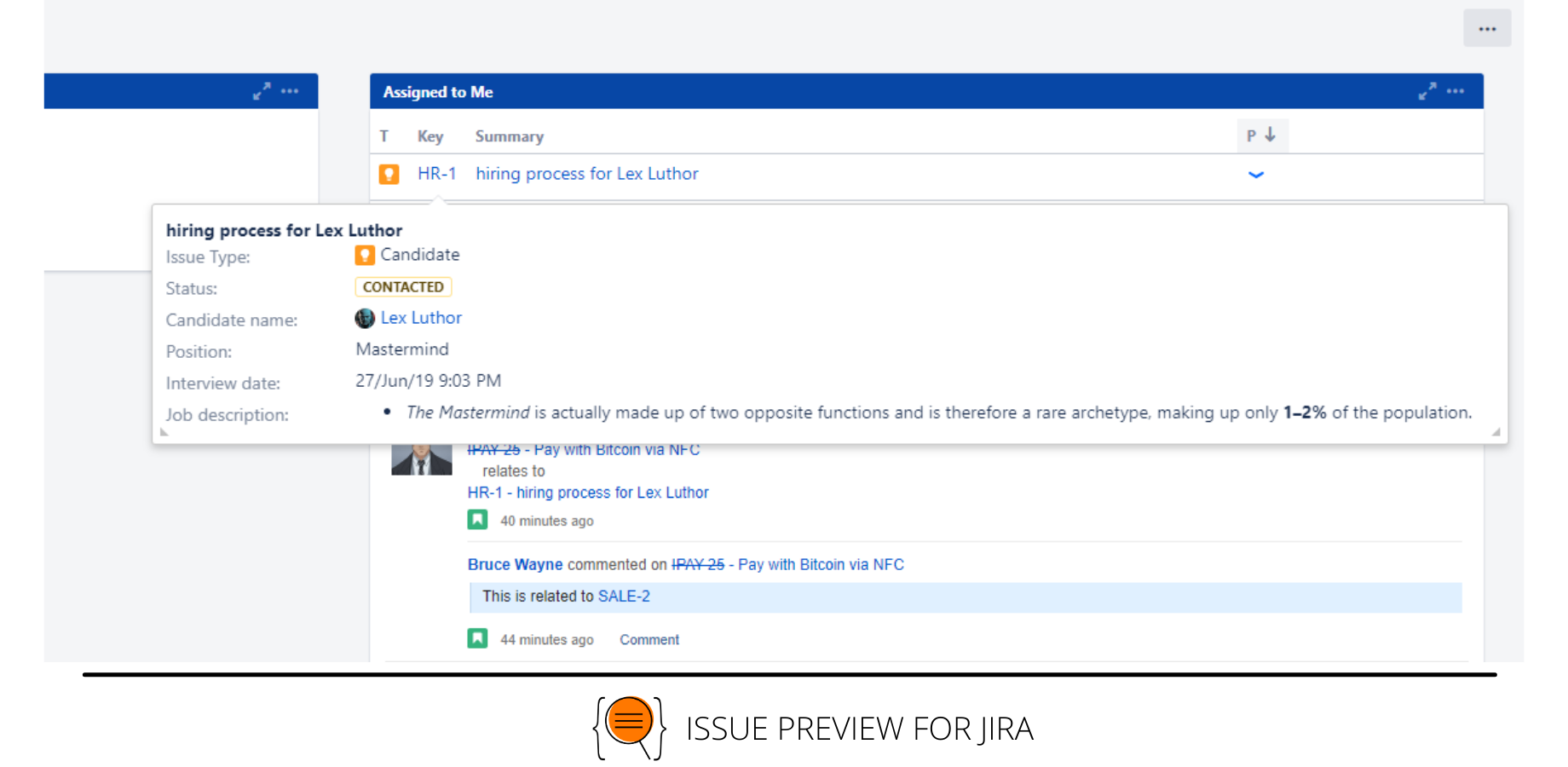The width and height of the screenshot is (1568, 767).
Task: Open the menu of the left gadget
Action: 290,91
